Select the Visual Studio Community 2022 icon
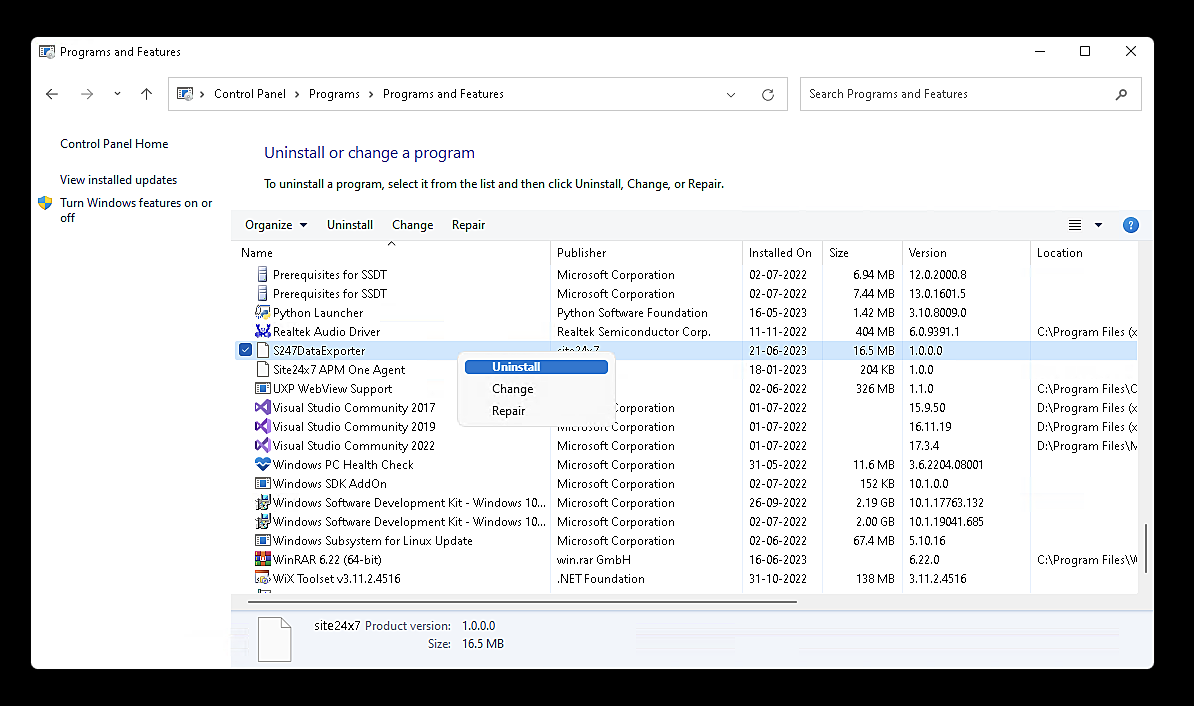The width and height of the screenshot is (1194, 706). [x=262, y=445]
